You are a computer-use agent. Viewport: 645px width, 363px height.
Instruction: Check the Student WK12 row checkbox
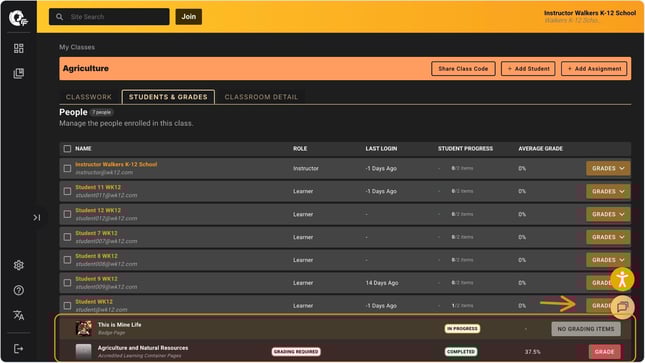(x=67, y=305)
